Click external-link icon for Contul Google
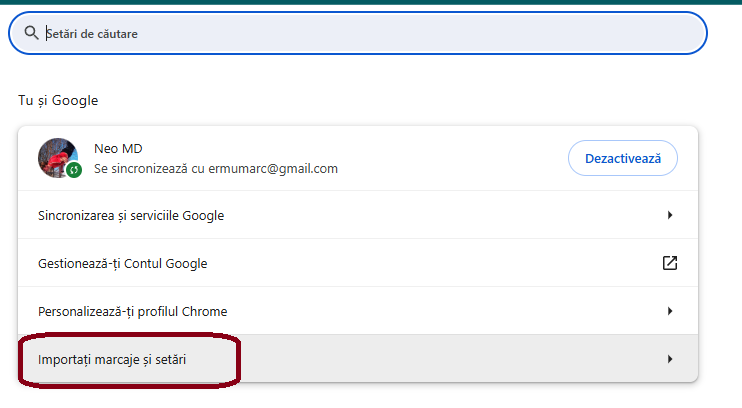This screenshot has width=742, height=408. pos(669,263)
